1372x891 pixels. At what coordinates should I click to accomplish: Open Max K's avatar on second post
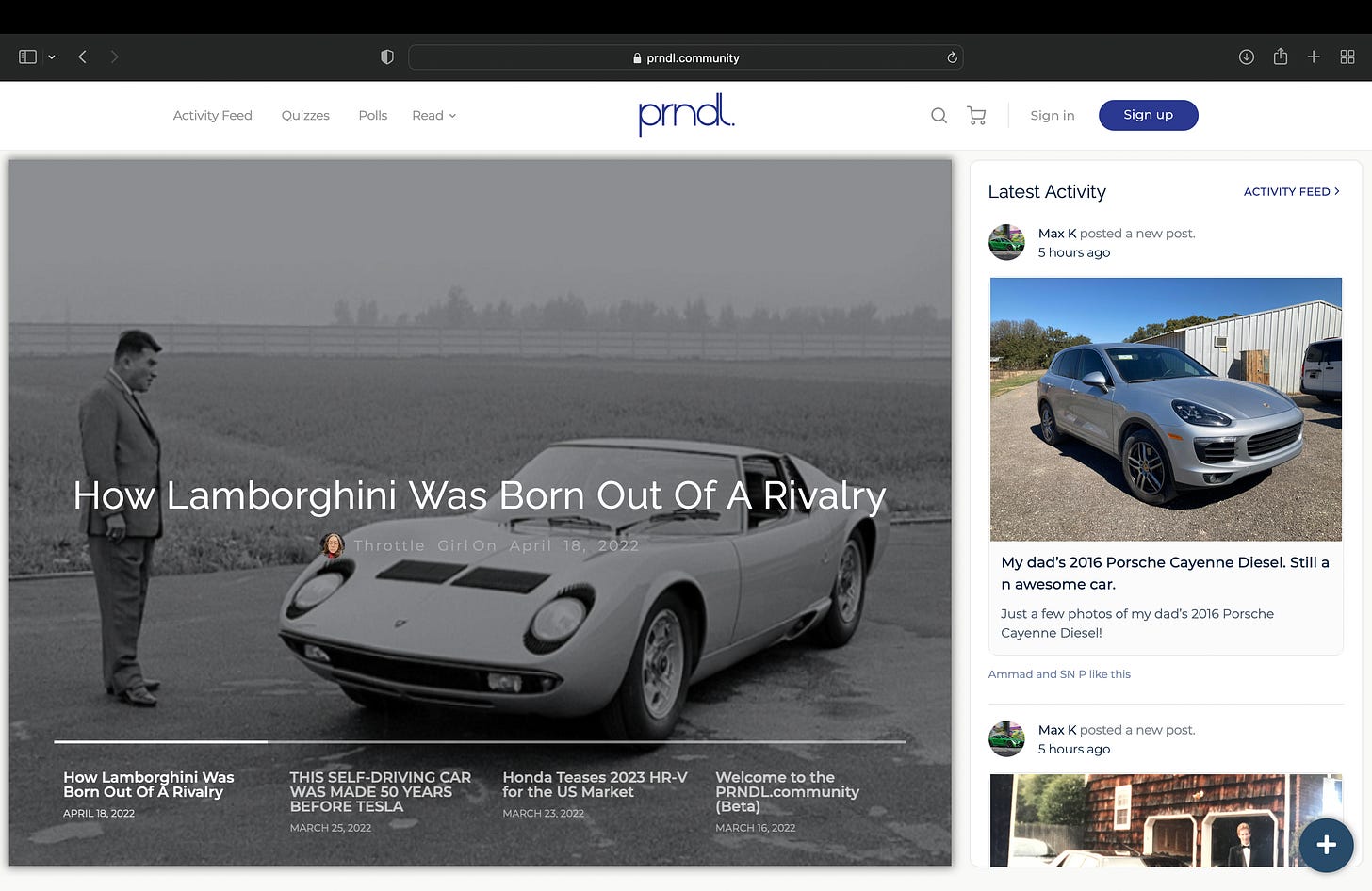coord(1006,739)
